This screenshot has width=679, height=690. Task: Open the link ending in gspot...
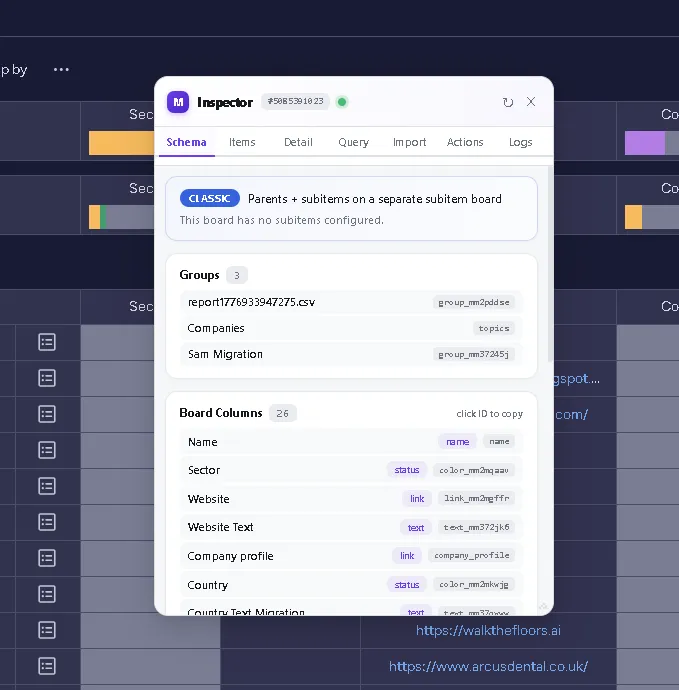[x=576, y=379]
